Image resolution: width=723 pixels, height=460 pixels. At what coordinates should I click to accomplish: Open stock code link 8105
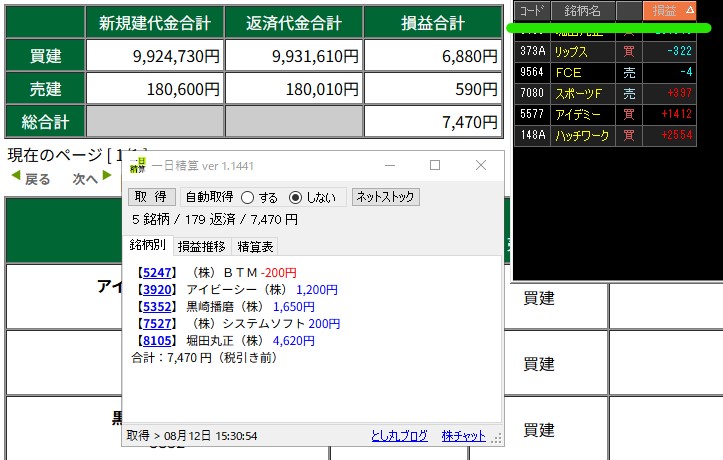pos(157,341)
